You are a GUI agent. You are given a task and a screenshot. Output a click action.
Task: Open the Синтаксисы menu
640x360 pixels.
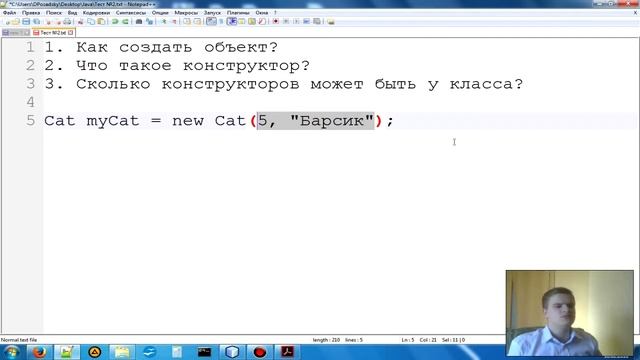coord(131,13)
